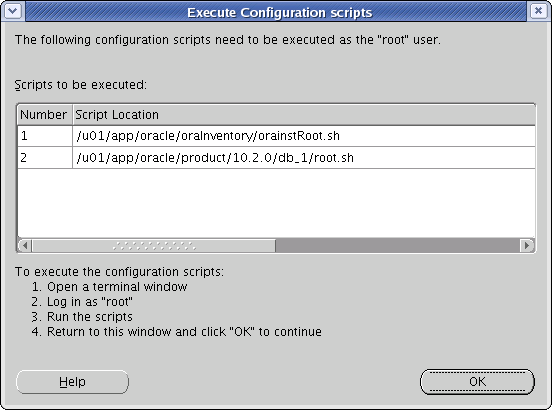The height and width of the screenshot is (410, 552).
Task: Close the Execute Configuration scripts dialog
Action: (x=538, y=11)
